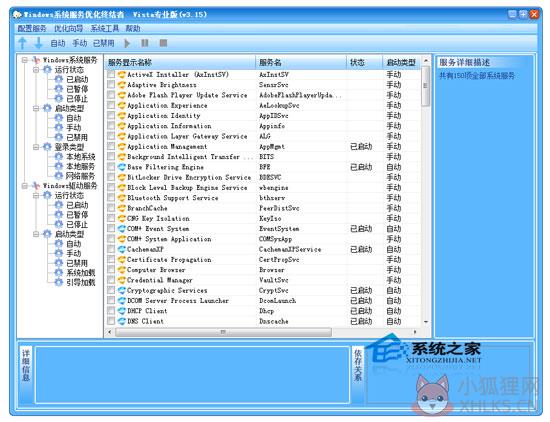Screen dimensions: 550x422
Task: Sort by 状态 column header
Action: click(x=364, y=63)
